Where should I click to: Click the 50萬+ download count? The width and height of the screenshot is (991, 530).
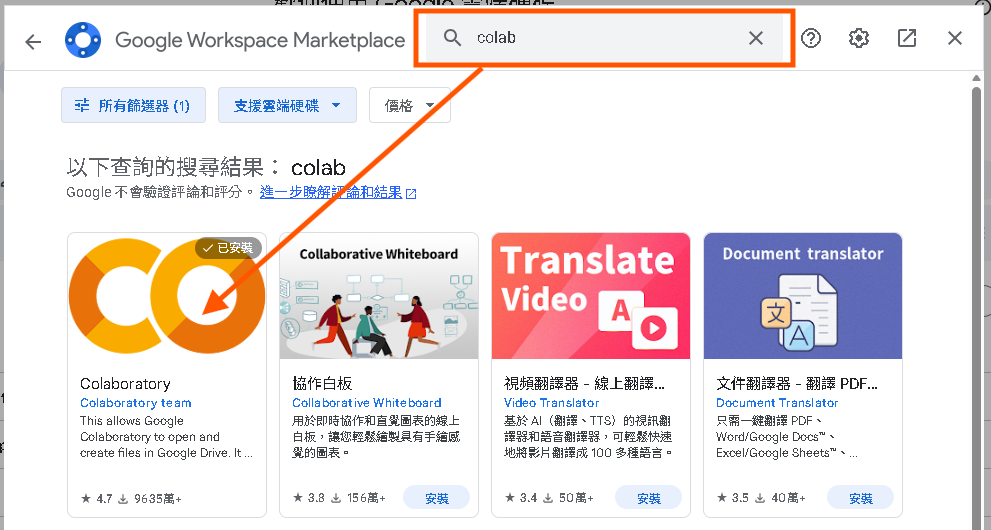(568, 498)
